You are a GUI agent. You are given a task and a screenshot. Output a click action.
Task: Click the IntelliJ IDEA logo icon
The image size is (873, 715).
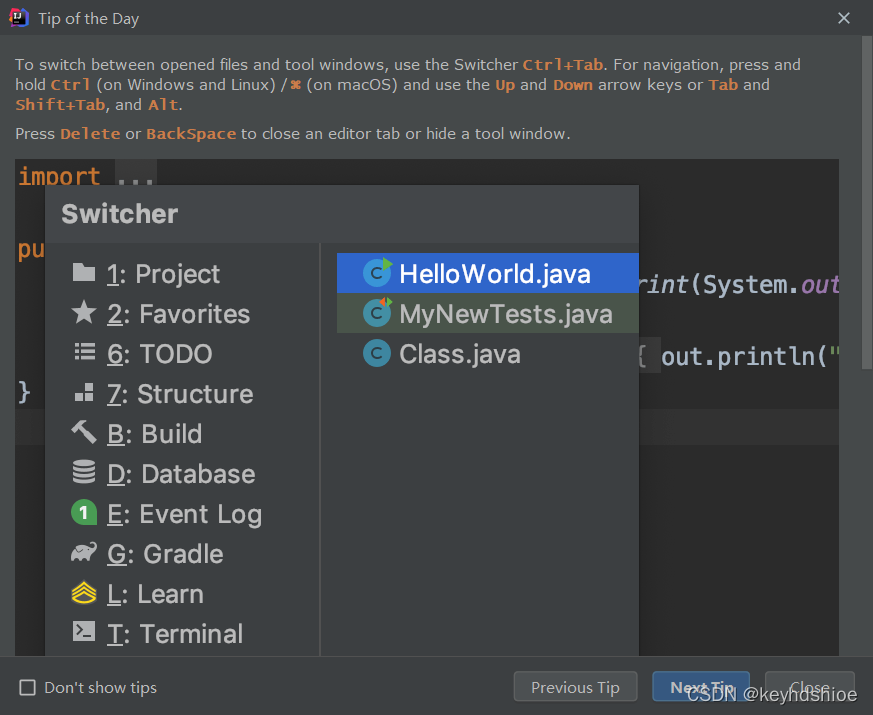point(18,18)
